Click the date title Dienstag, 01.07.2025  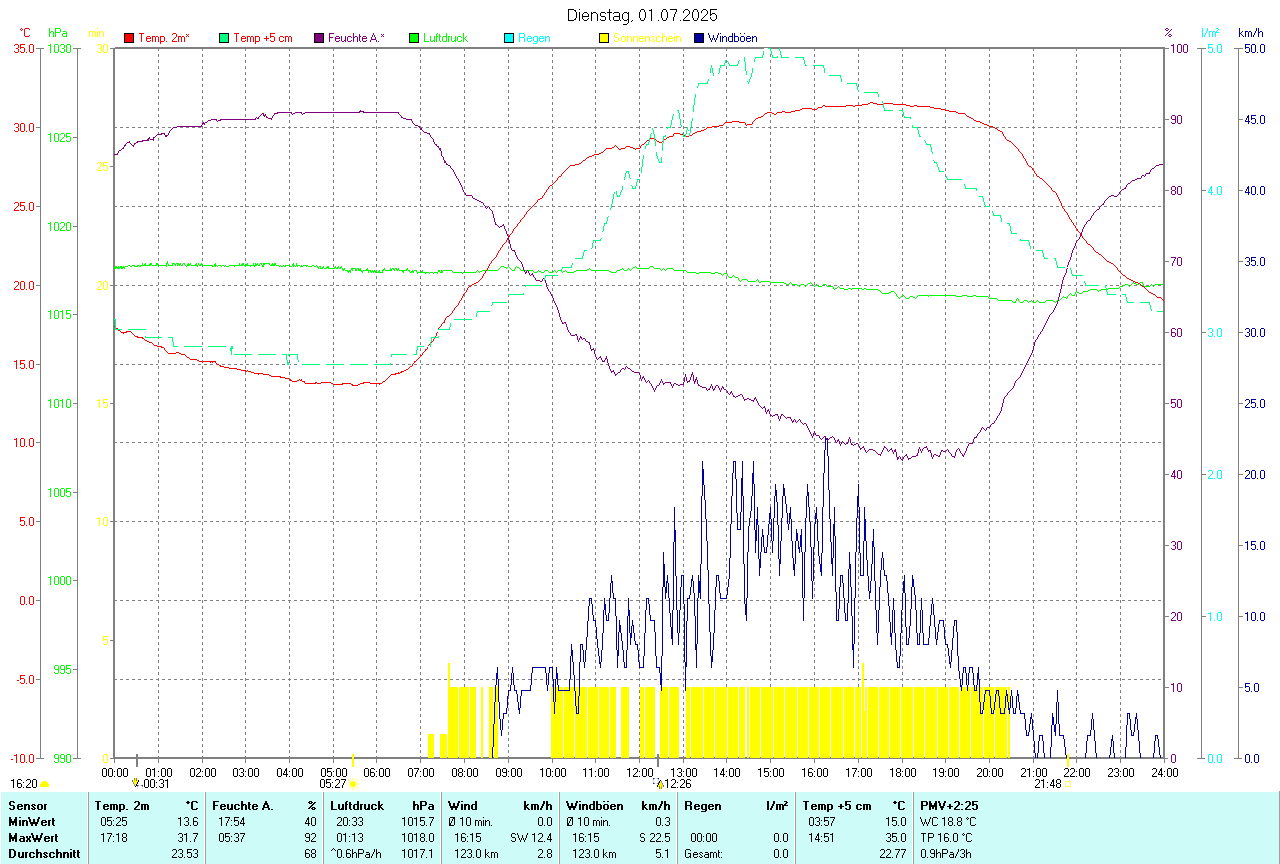(x=642, y=15)
